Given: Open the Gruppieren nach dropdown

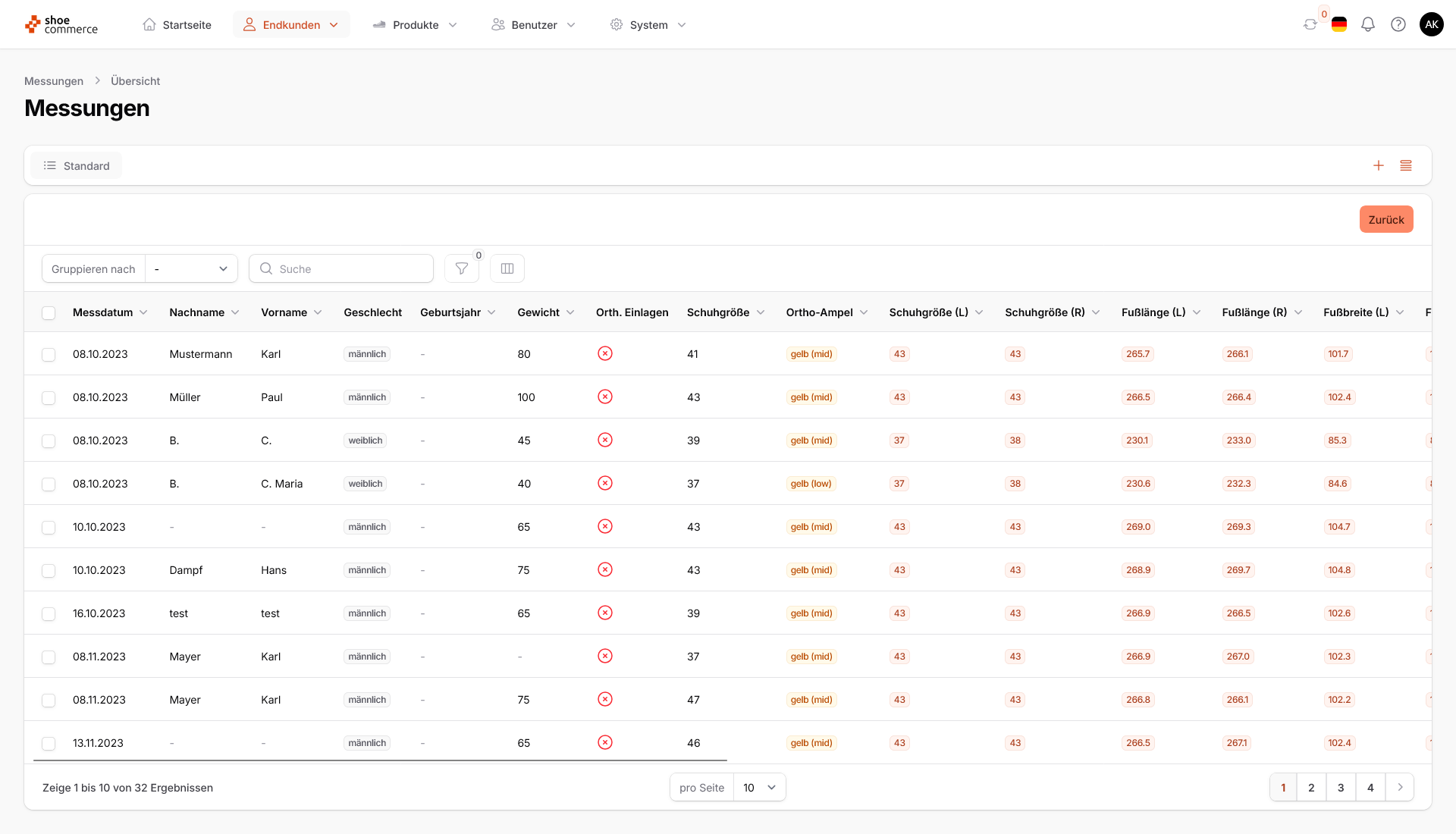Looking at the screenshot, I should [x=191, y=268].
